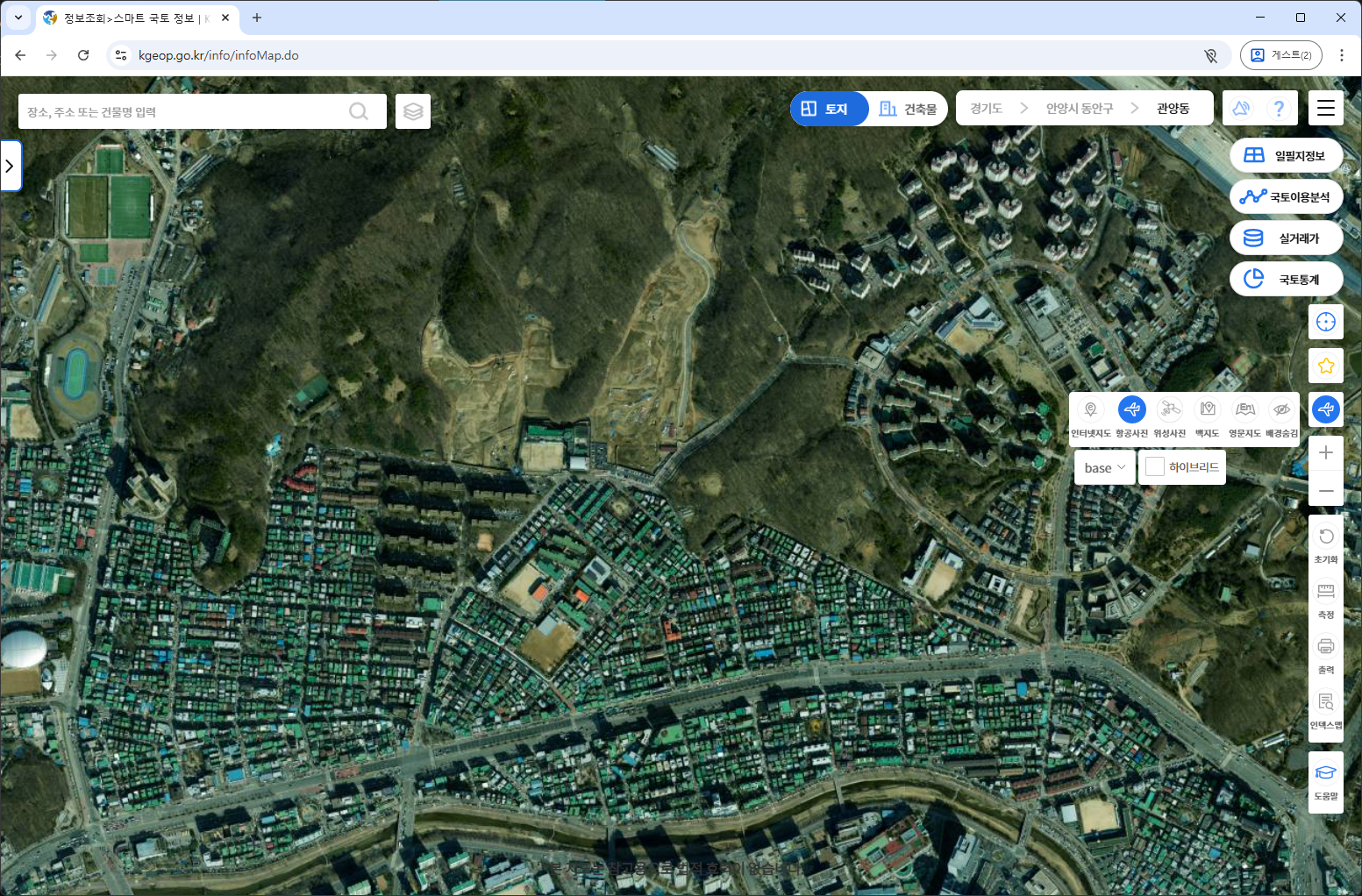This screenshot has width=1362, height=896.
Task: Switch the toggle to 건축물 mode
Action: coord(909,109)
